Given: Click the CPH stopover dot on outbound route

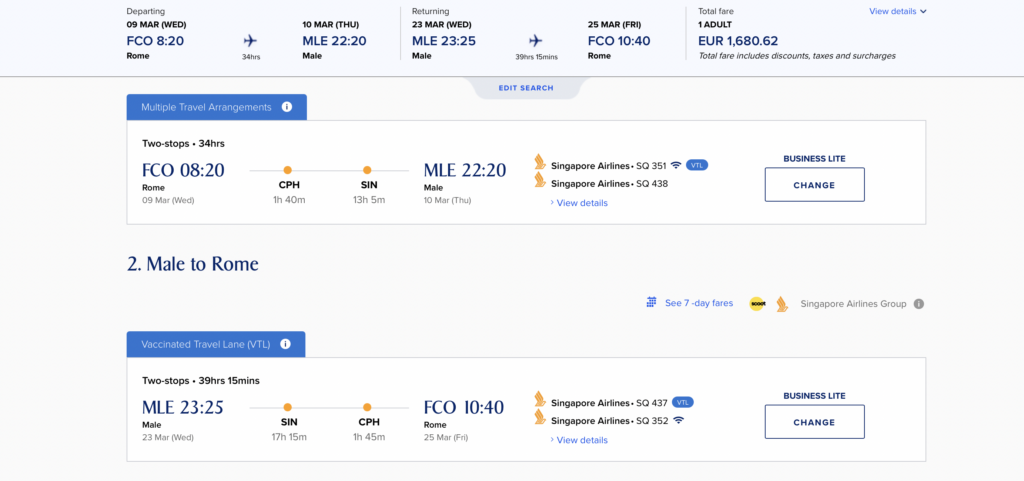Looking at the screenshot, I should [287, 170].
